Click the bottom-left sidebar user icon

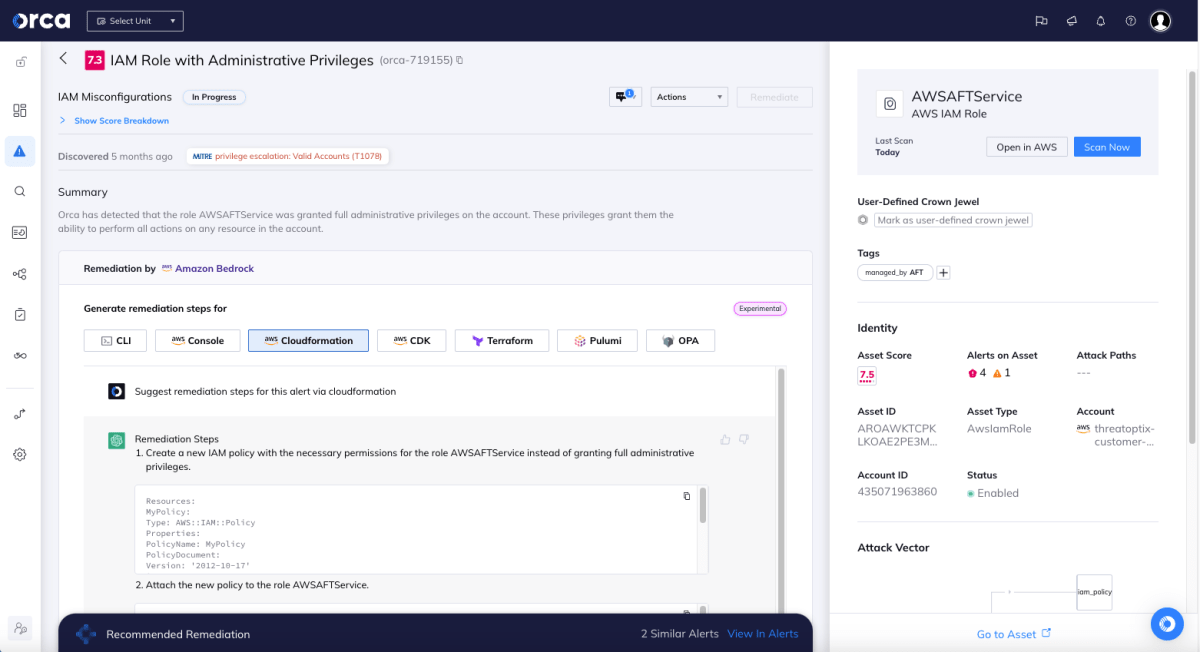click(19, 628)
